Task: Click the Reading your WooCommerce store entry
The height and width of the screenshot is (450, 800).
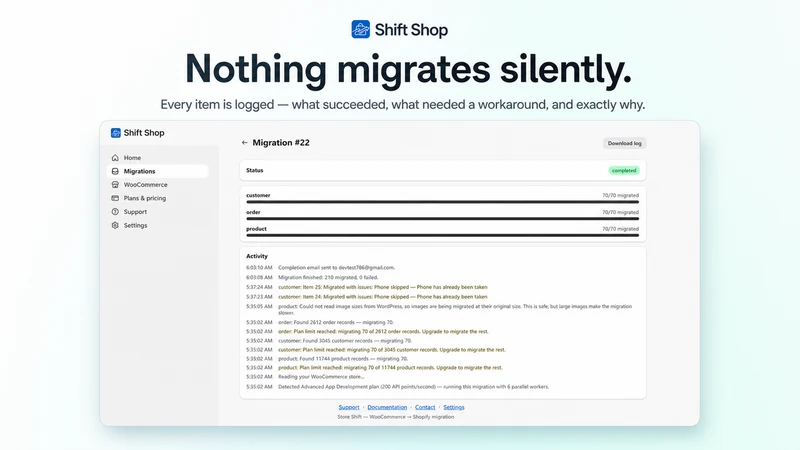Action: click(321, 377)
